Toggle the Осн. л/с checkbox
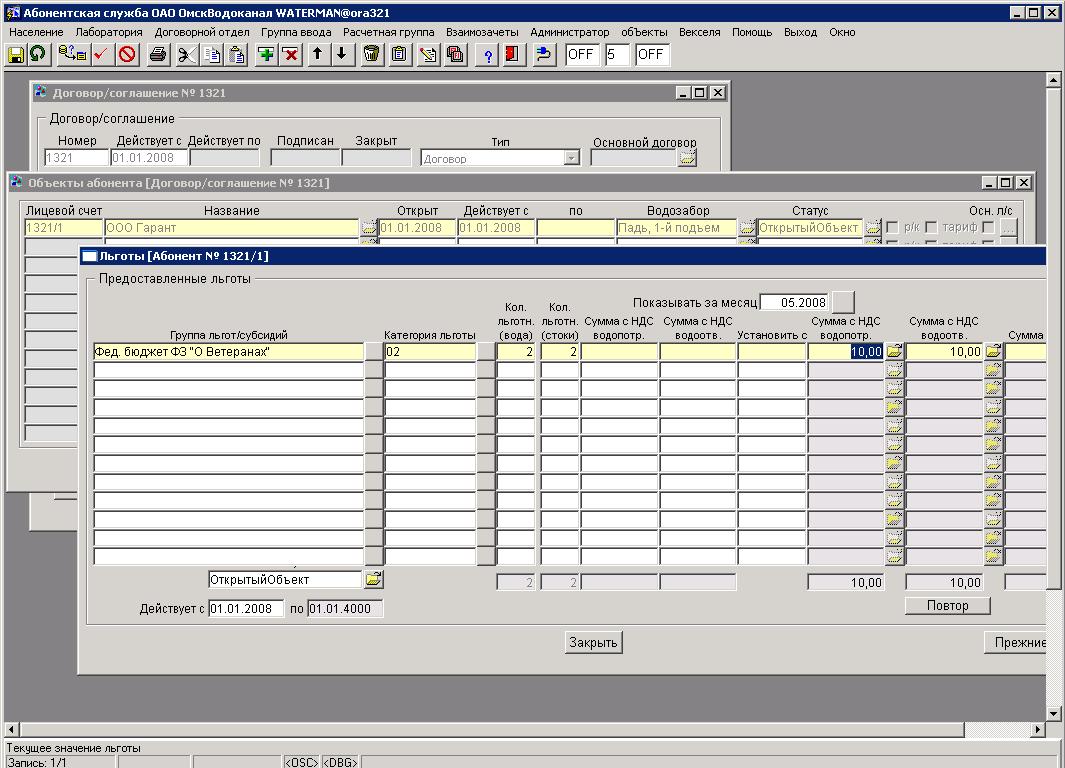The height and width of the screenshot is (768, 1065). pyautogui.click(x=988, y=228)
